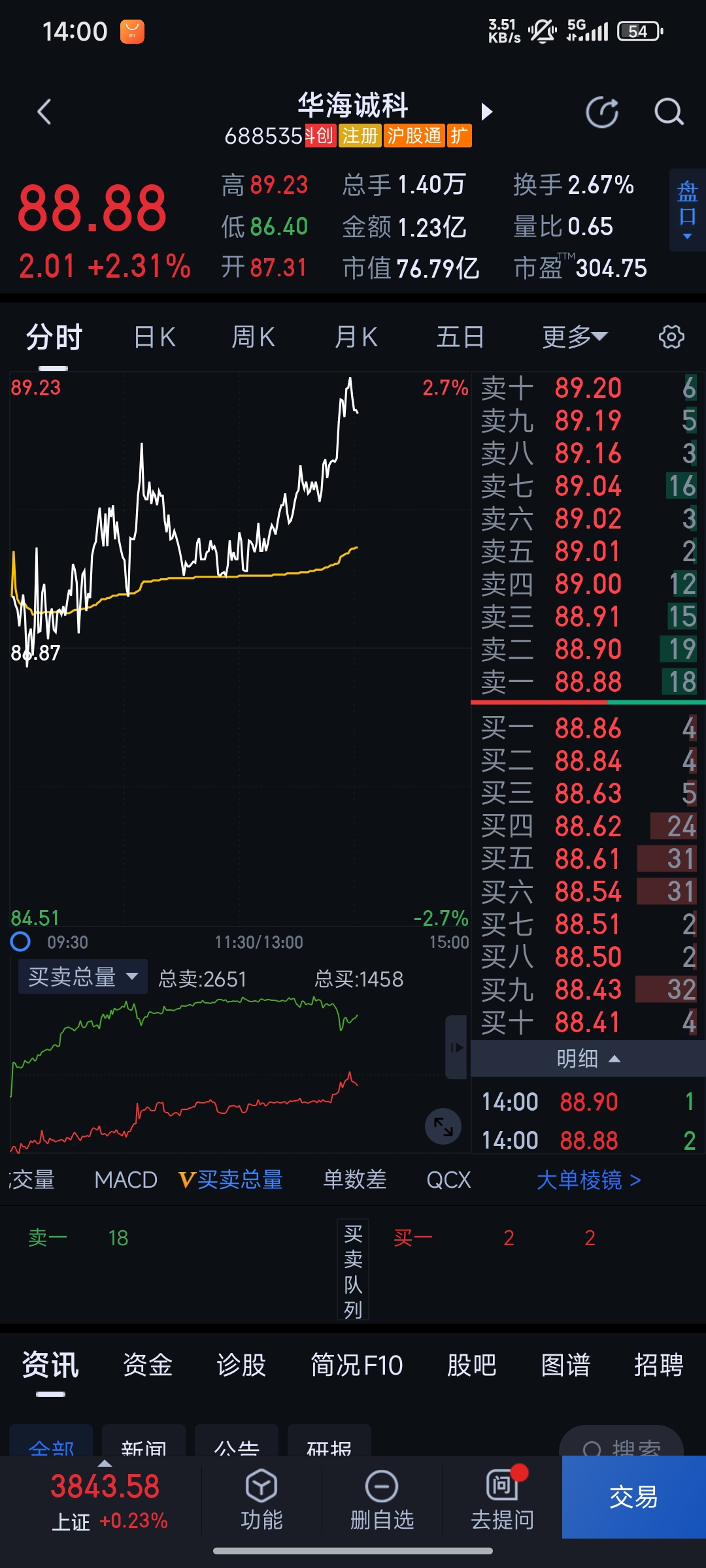The width and height of the screenshot is (706, 1568).
Task: Tap the 沪股通 tag
Action: coord(414,136)
